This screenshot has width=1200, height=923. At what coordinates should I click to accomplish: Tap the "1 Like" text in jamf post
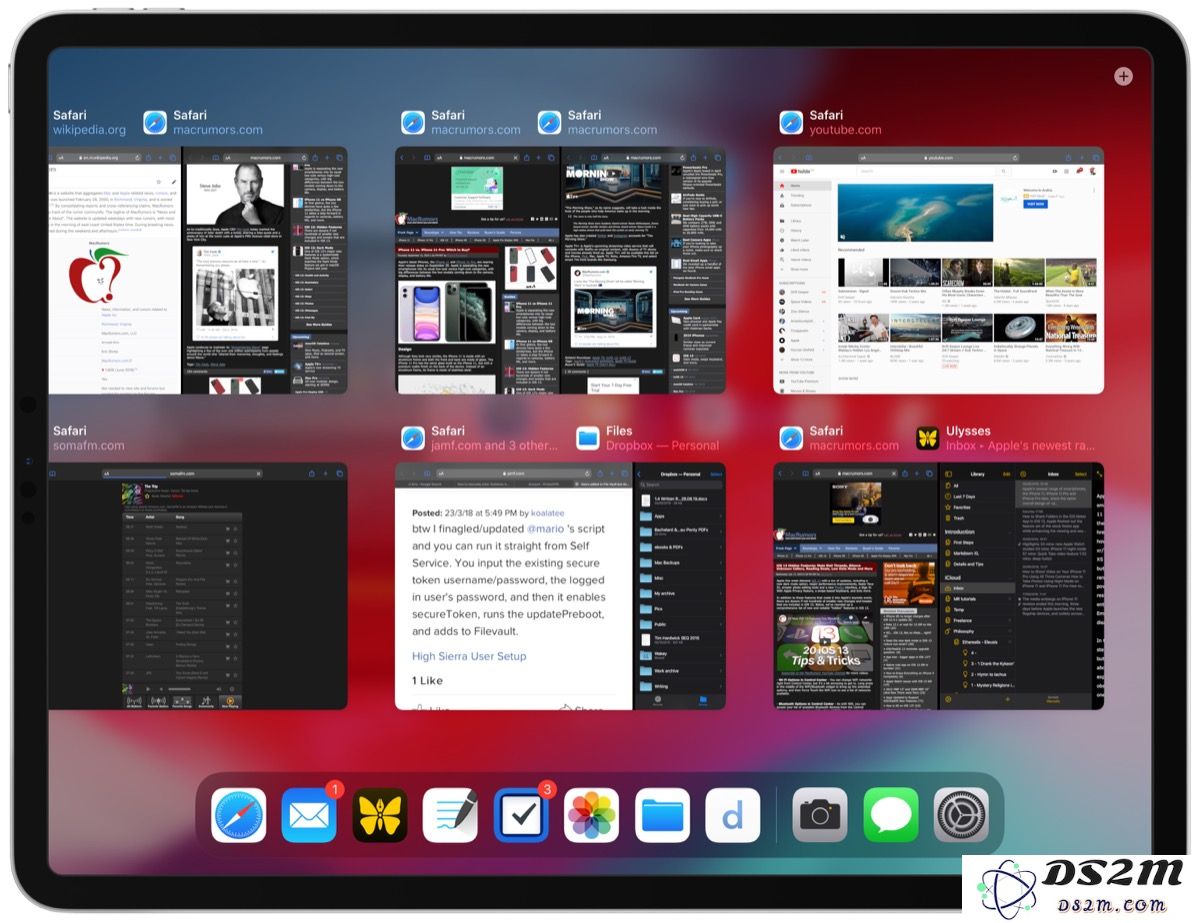tap(429, 681)
